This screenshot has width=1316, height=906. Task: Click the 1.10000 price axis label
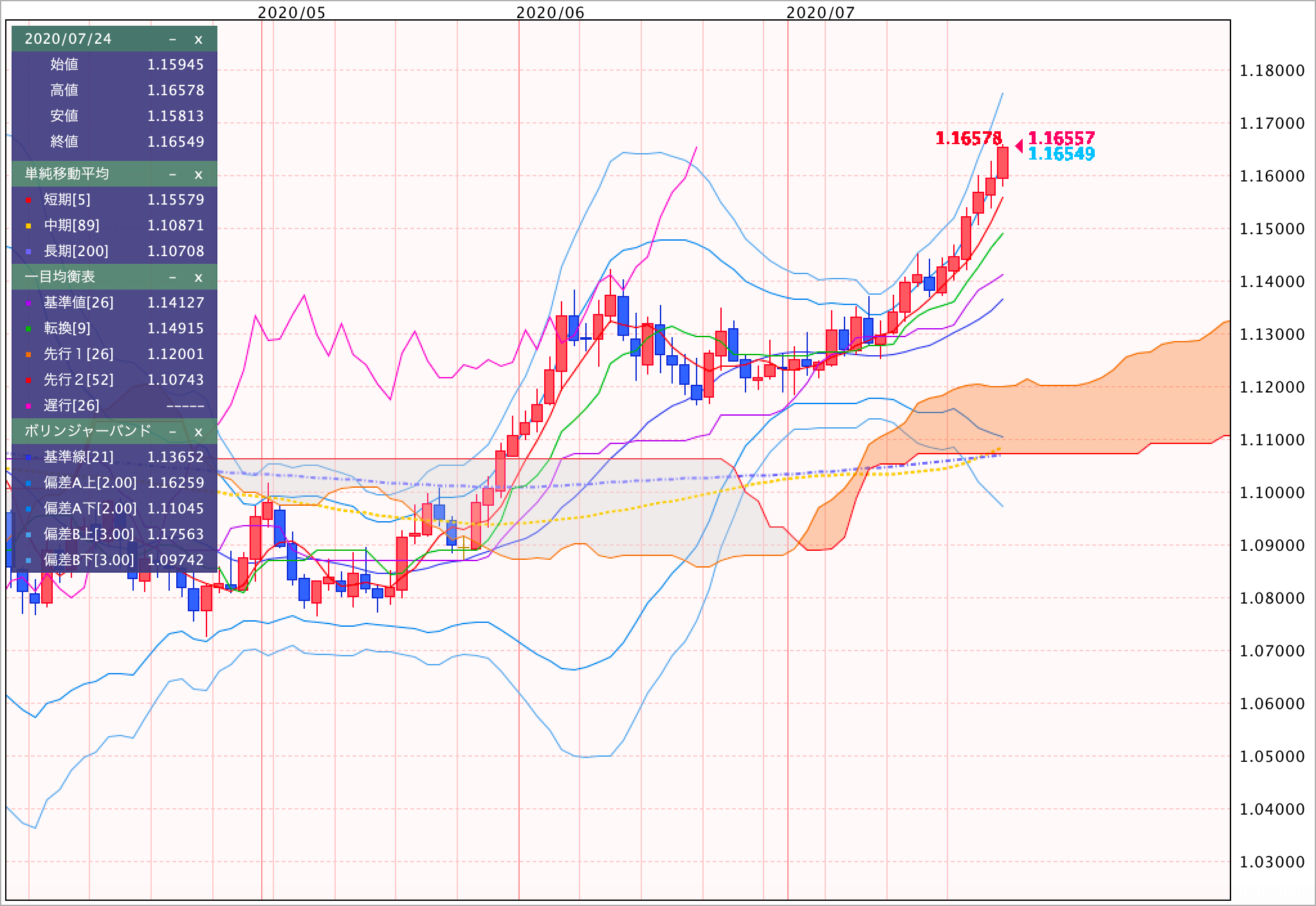pyautogui.click(x=1272, y=493)
